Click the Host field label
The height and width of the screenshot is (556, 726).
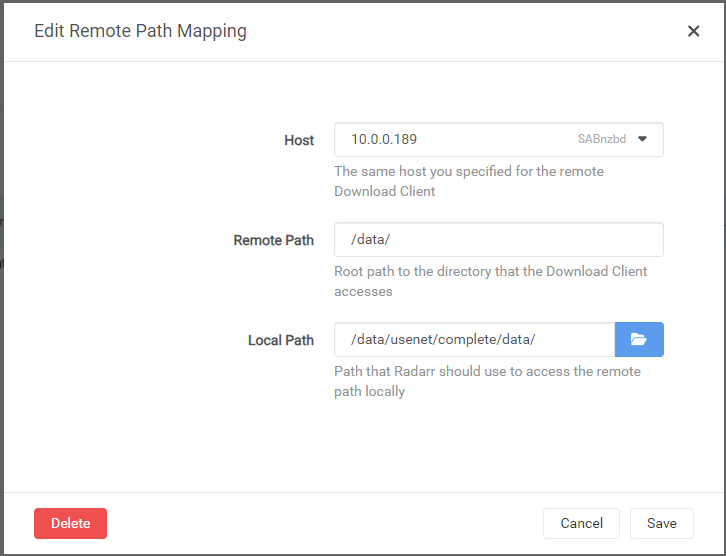pyautogui.click(x=299, y=140)
